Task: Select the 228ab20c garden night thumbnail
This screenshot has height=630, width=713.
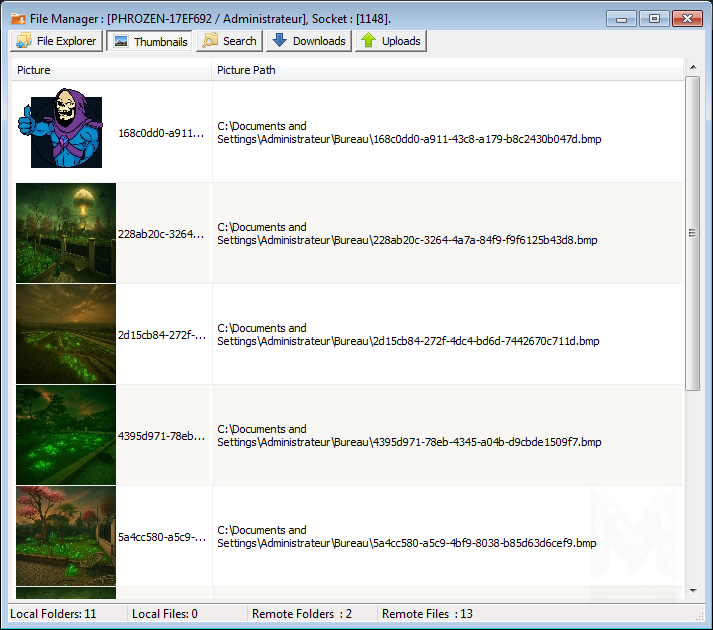Action: (66, 233)
